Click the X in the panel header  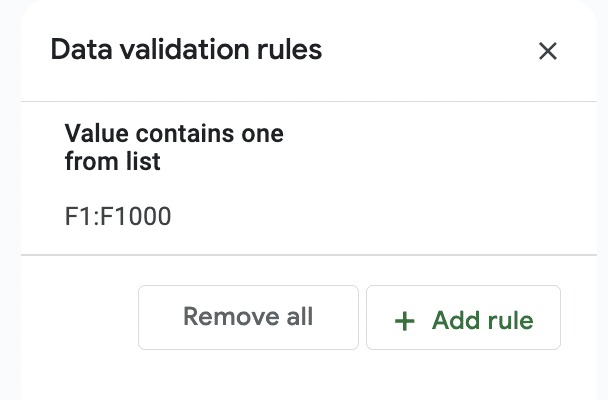tap(548, 51)
